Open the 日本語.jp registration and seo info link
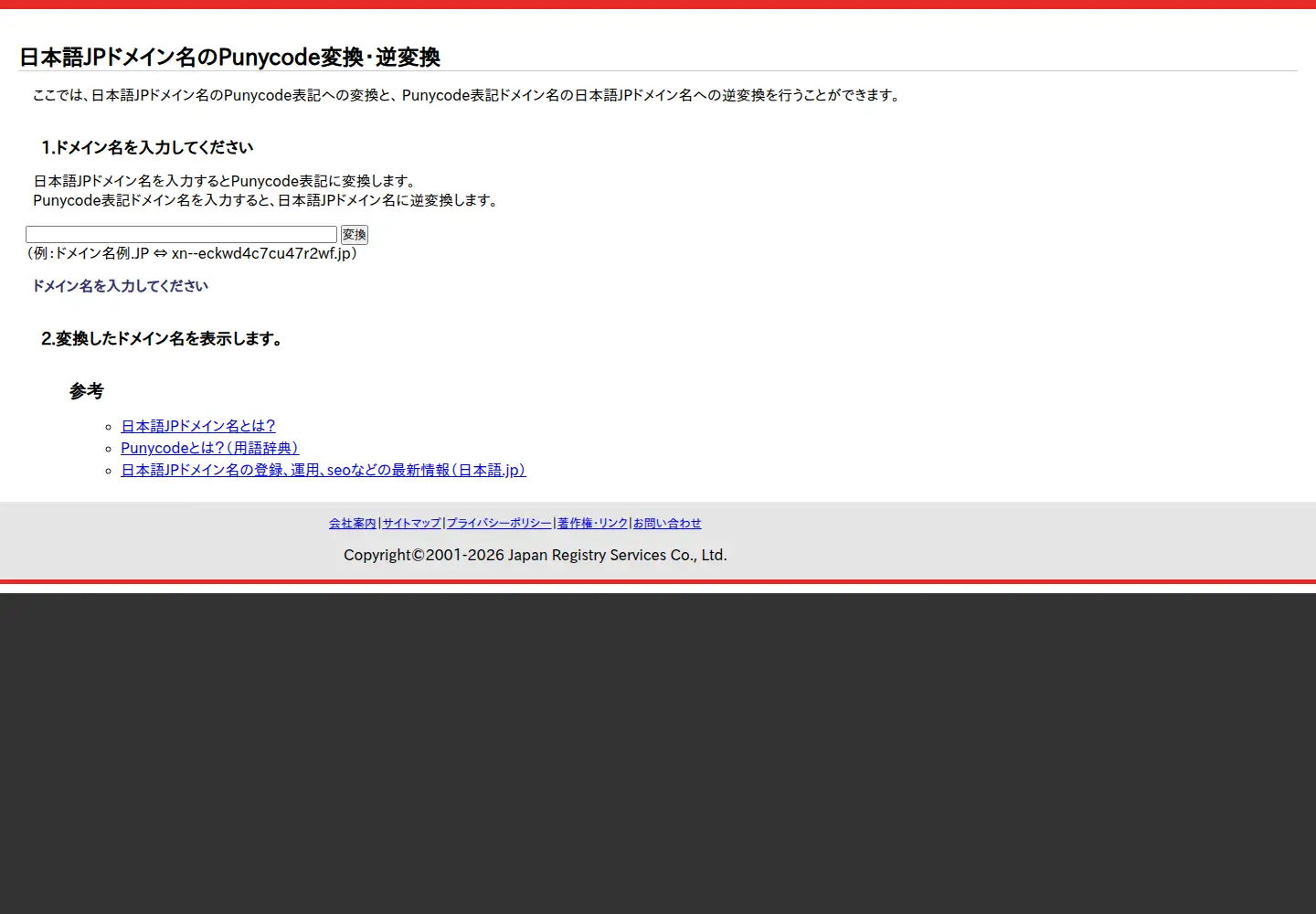The width and height of the screenshot is (1316, 914). point(324,470)
